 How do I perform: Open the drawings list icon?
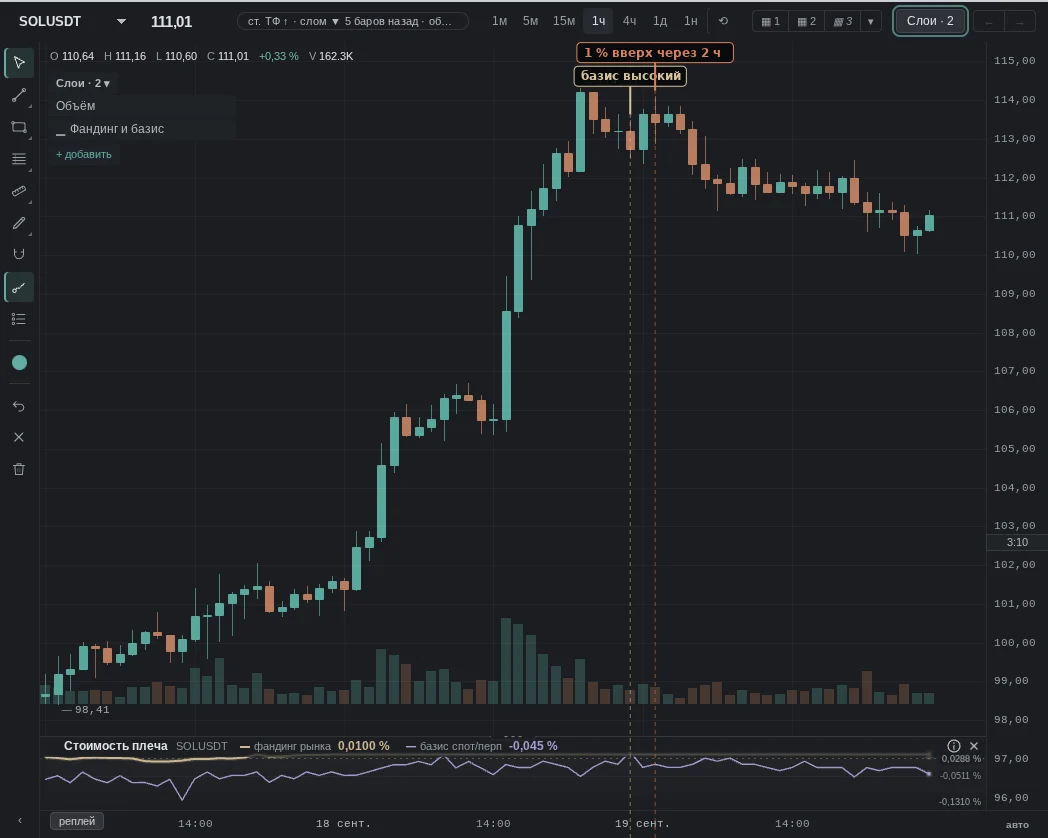[x=19, y=319]
